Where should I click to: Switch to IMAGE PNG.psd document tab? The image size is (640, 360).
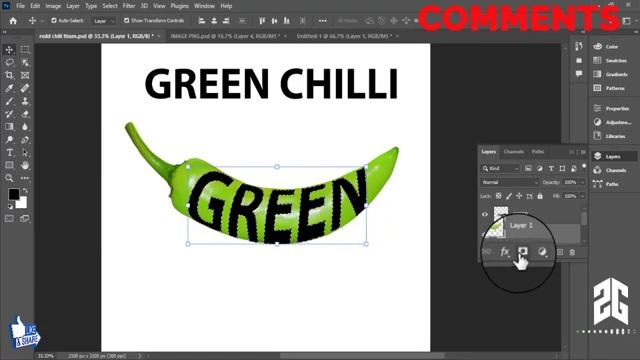pyautogui.click(x=225, y=36)
